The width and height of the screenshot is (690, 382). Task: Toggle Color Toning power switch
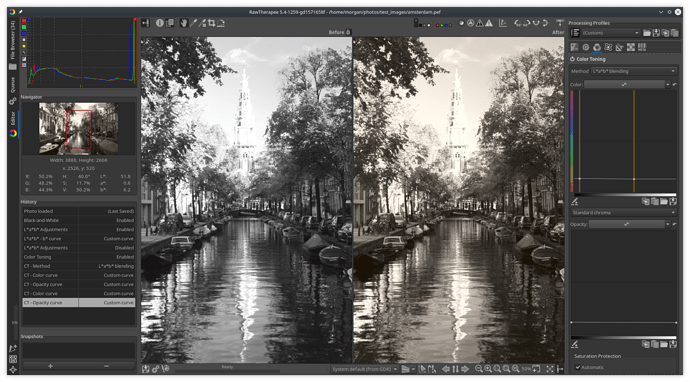coord(573,59)
